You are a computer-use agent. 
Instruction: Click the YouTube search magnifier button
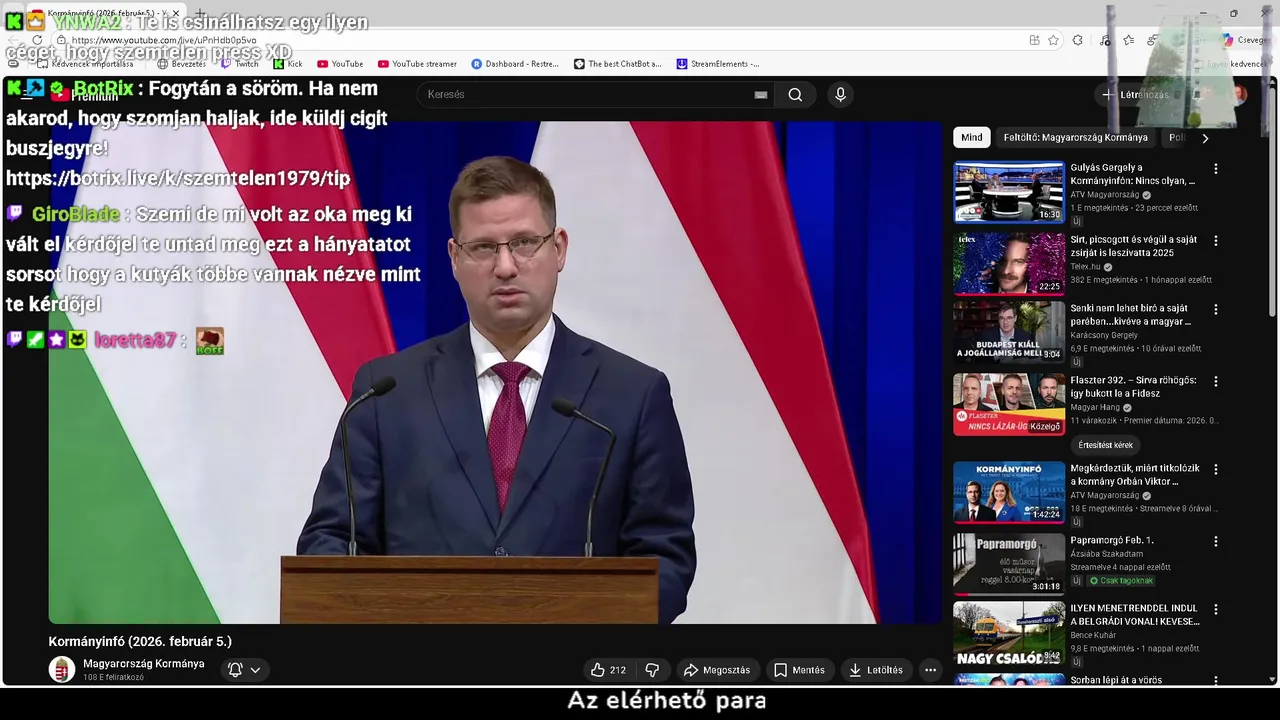(795, 95)
